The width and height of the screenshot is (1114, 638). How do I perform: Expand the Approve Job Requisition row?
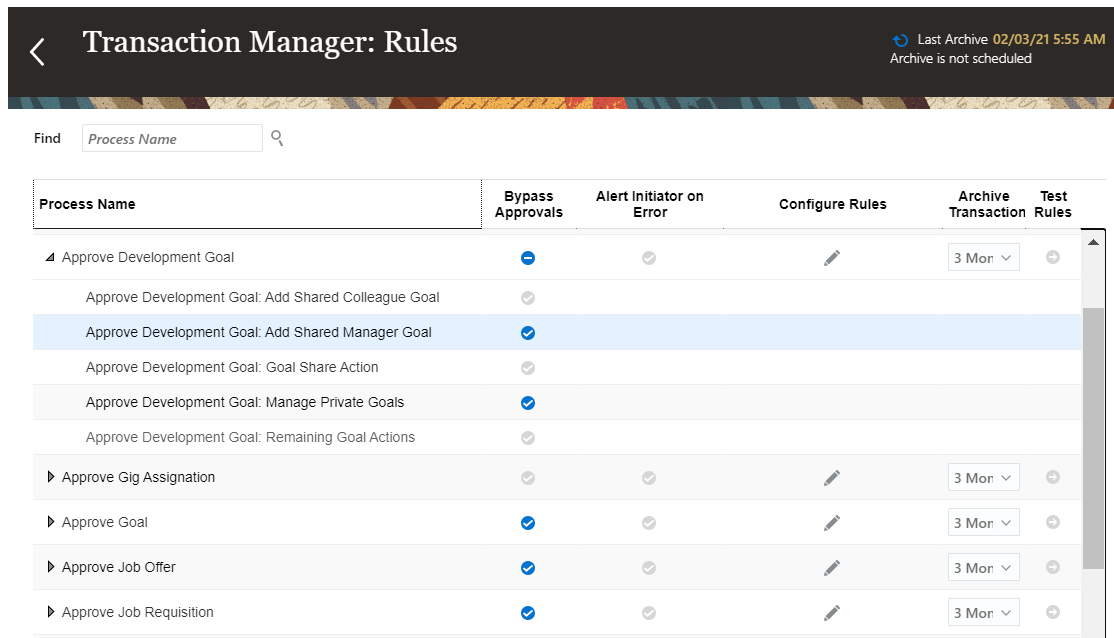click(x=52, y=612)
